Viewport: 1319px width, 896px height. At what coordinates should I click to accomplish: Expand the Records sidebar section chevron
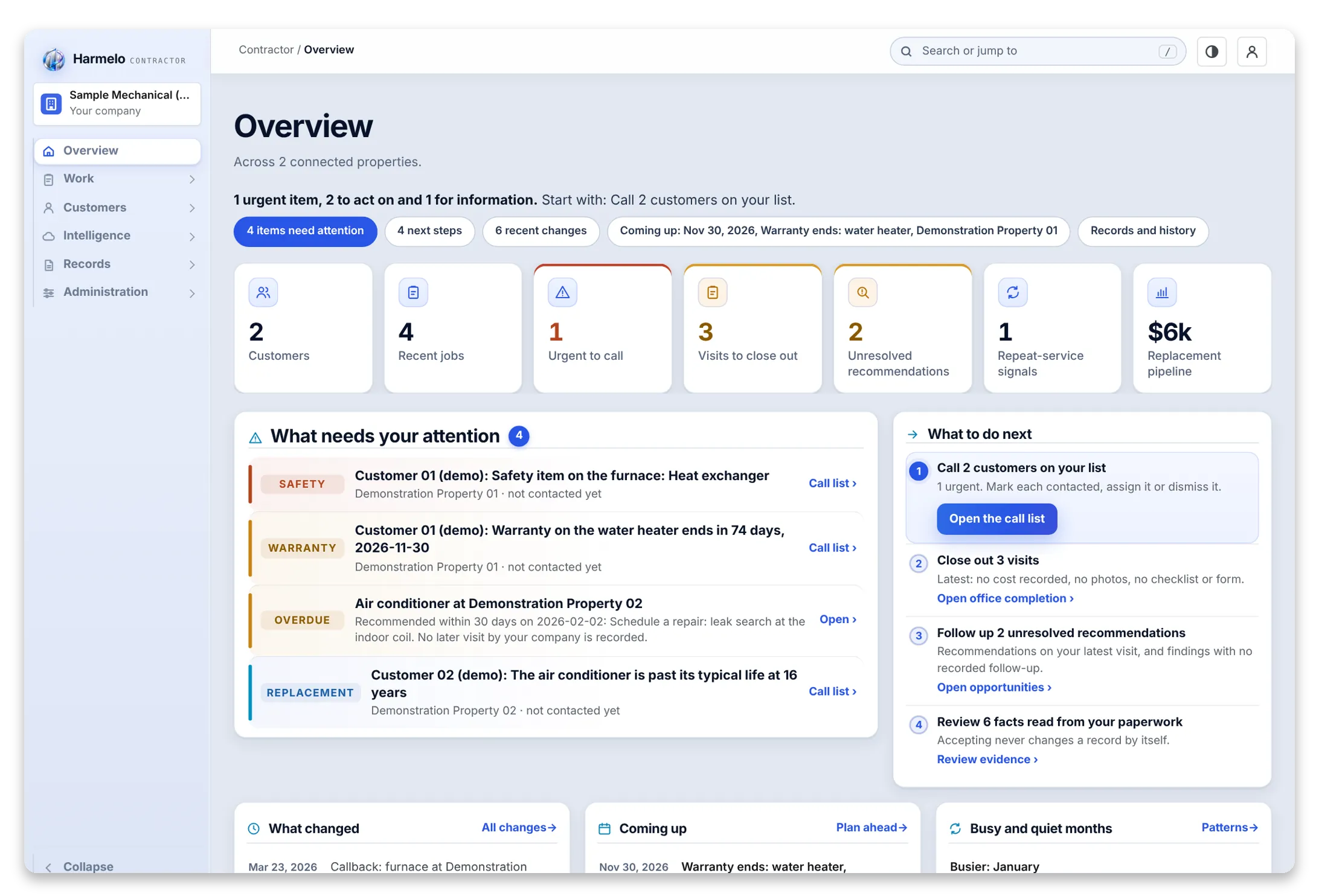[x=192, y=264]
